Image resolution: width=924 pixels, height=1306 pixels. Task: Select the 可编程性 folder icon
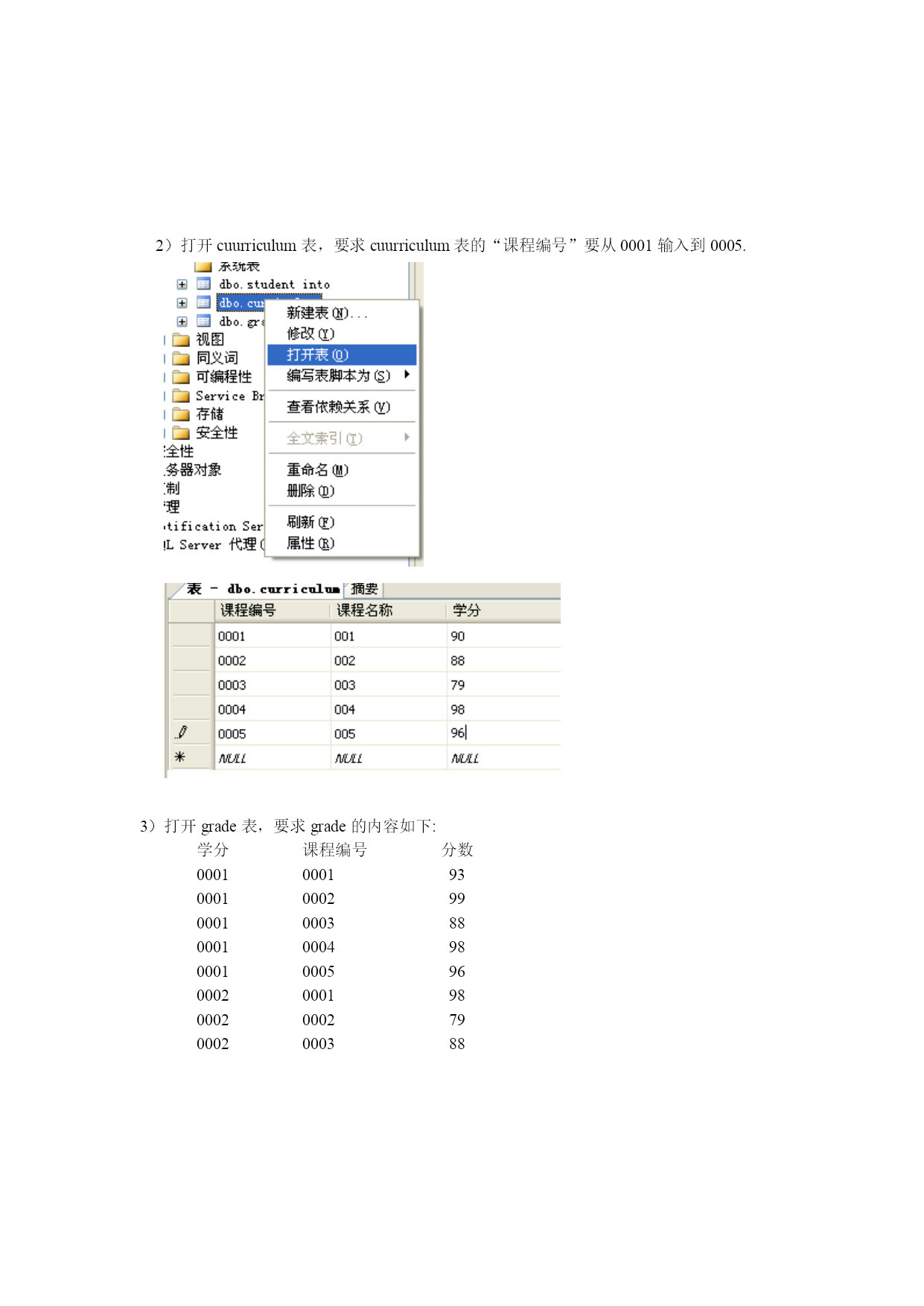(x=181, y=377)
